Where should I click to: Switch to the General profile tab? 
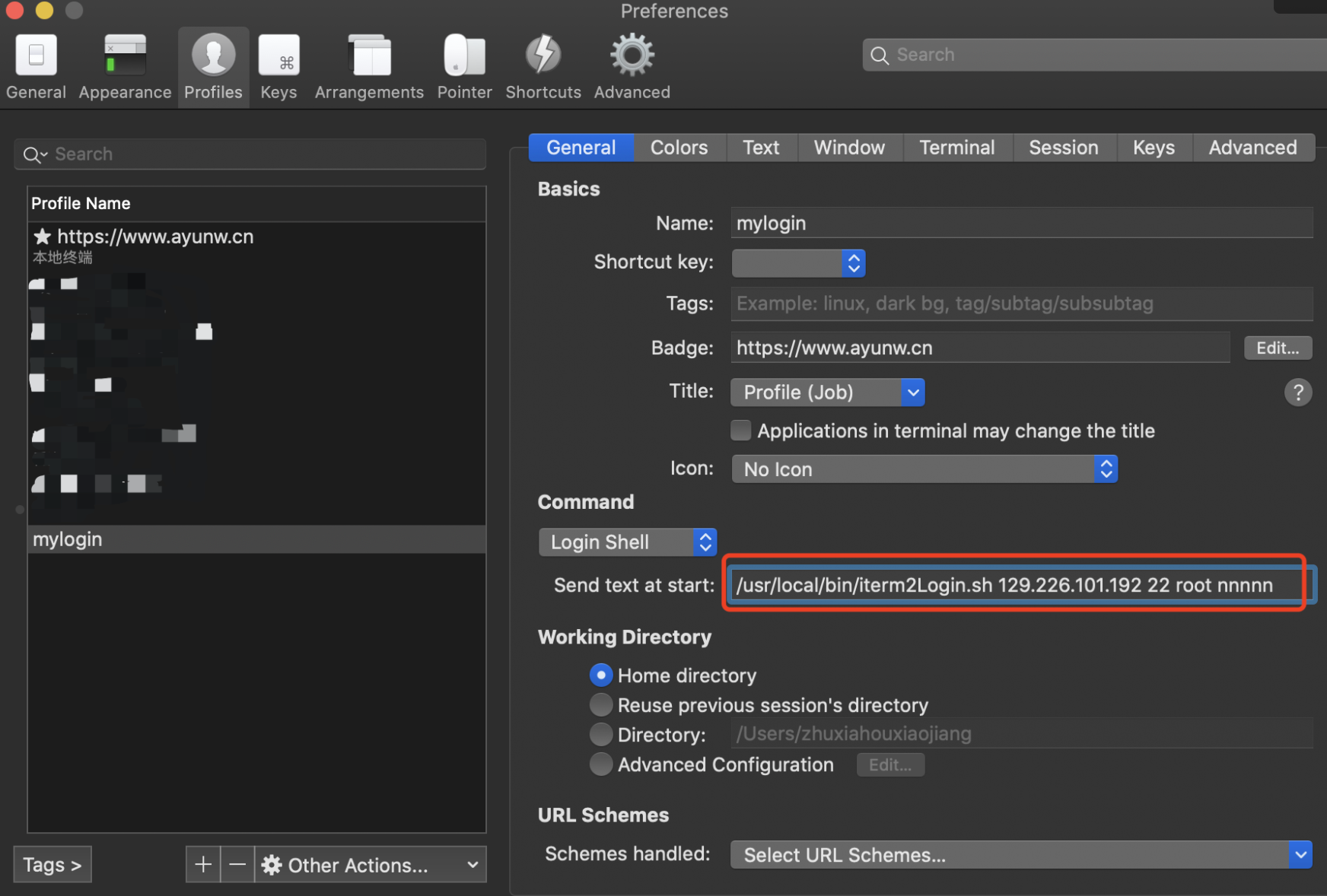click(x=581, y=148)
